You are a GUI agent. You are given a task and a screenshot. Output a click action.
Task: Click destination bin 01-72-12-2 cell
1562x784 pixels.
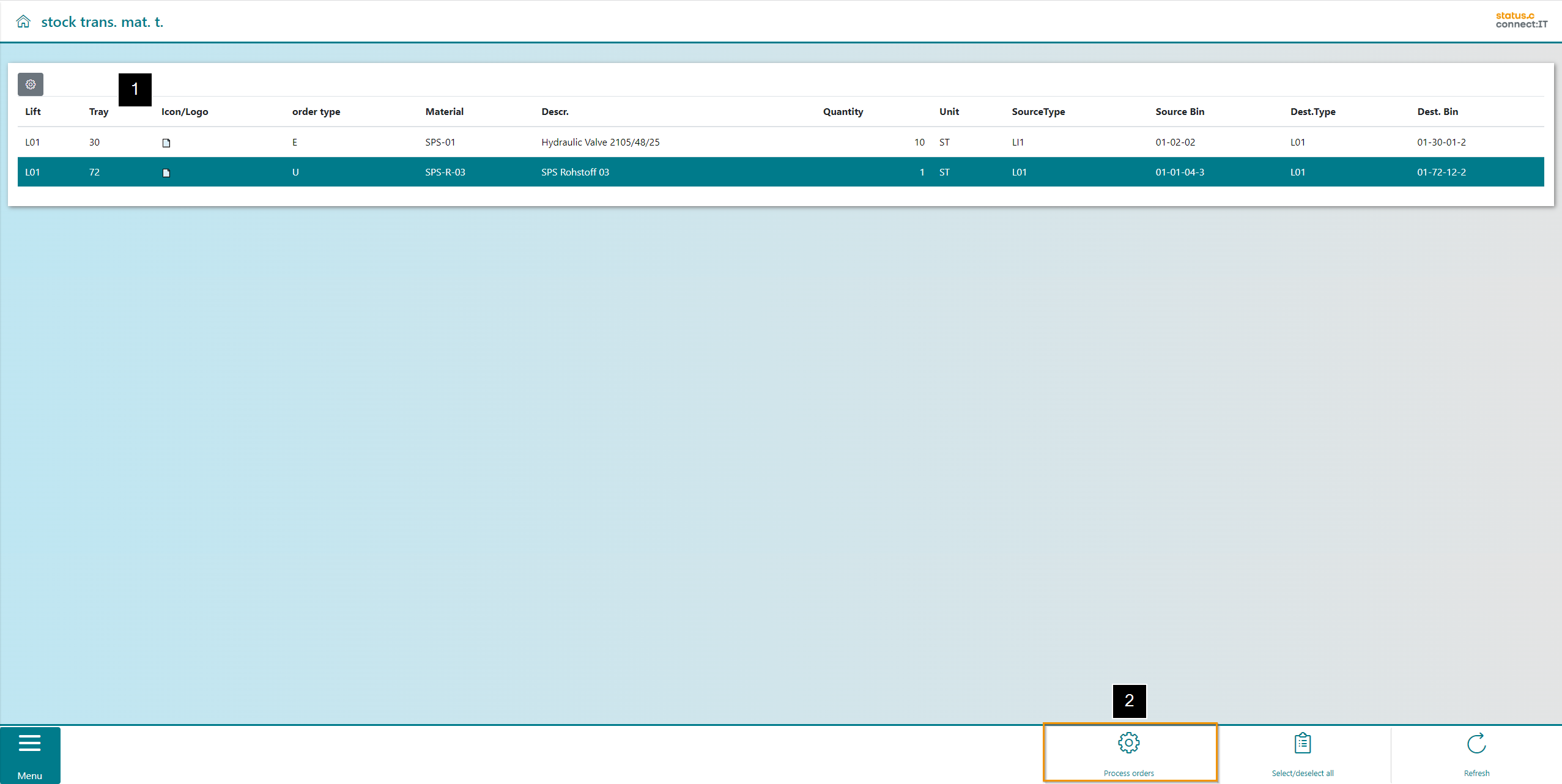tap(1441, 172)
